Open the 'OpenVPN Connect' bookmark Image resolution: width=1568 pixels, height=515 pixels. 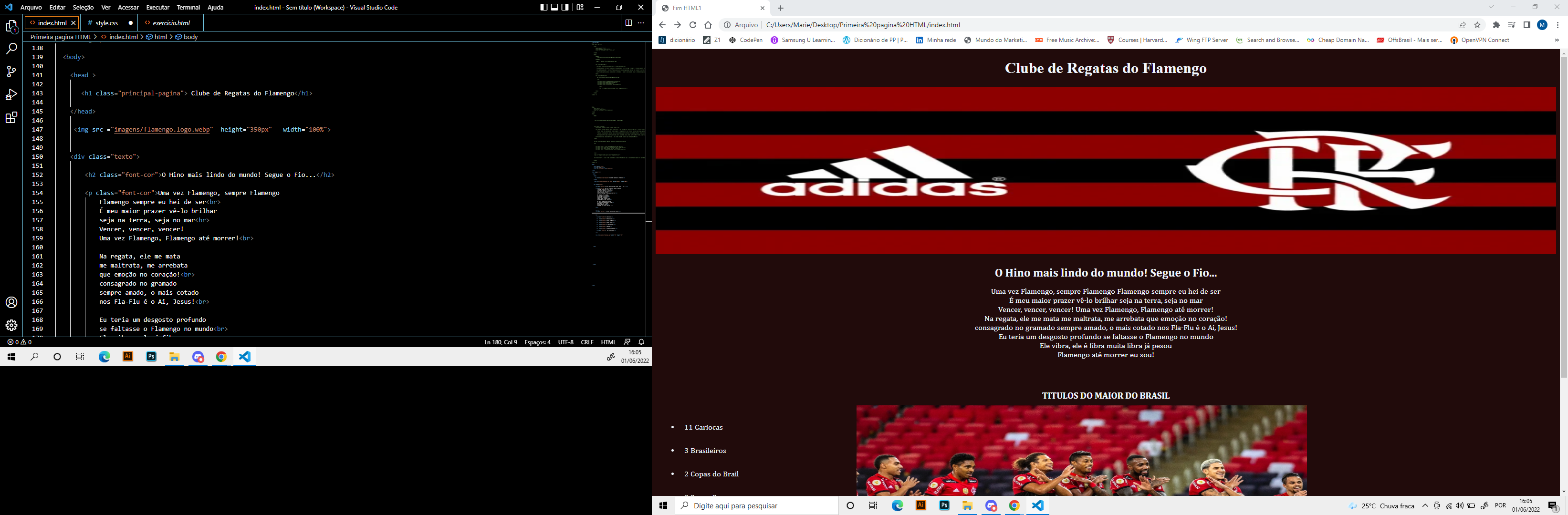[x=1480, y=40]
